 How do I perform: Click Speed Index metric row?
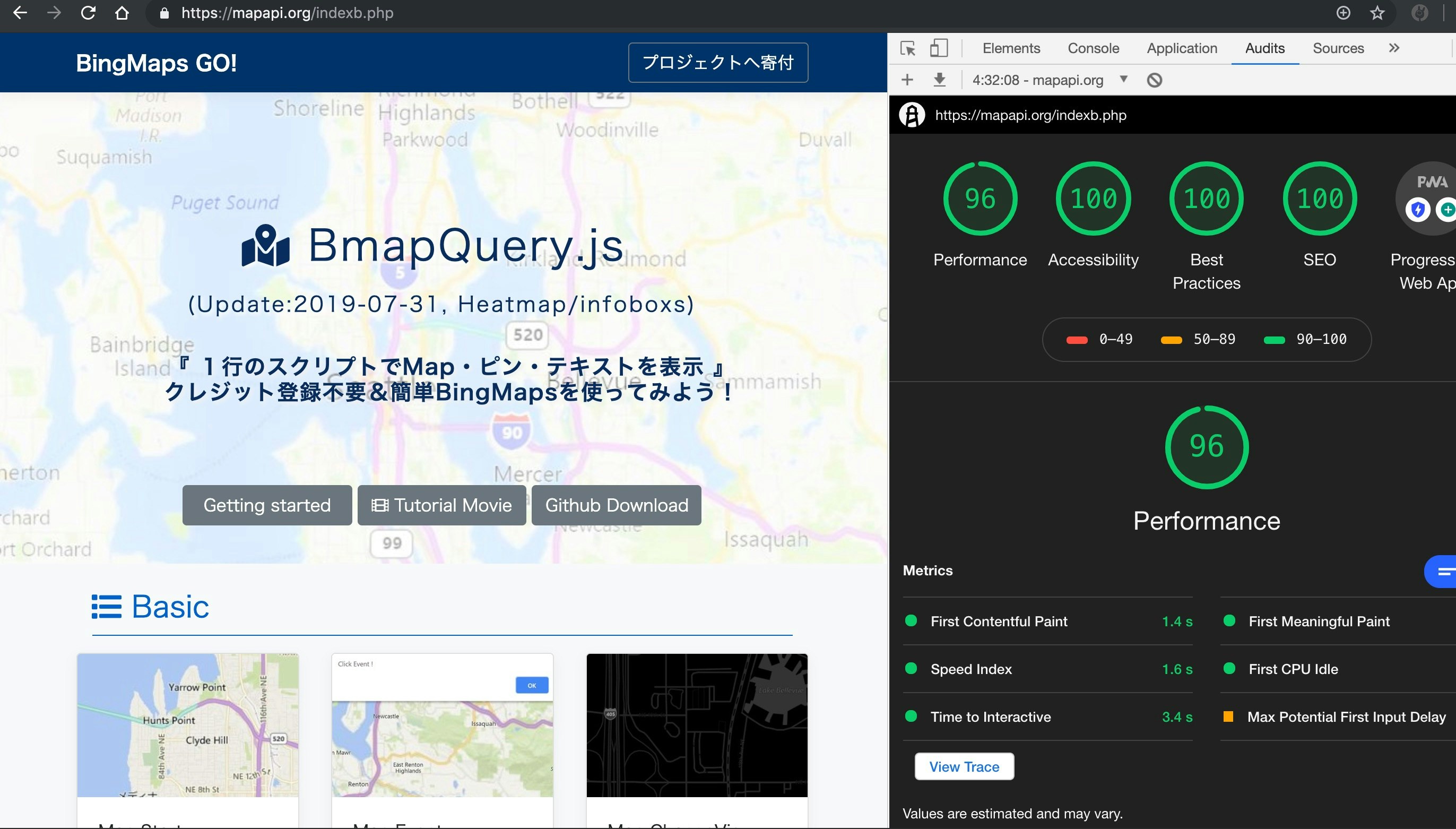point(1048,669)
